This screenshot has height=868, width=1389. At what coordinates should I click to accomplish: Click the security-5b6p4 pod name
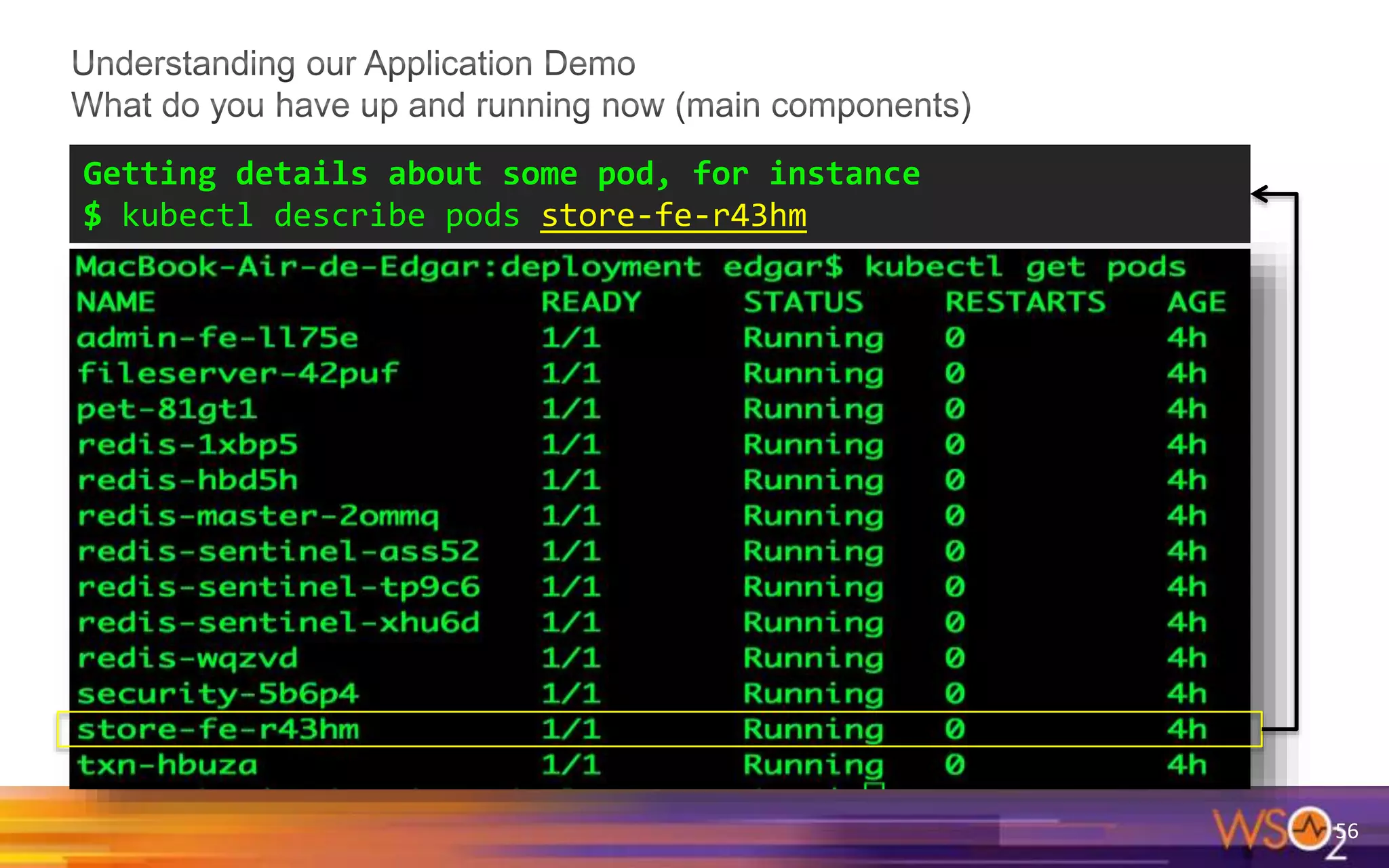click(x=217, y=694)
